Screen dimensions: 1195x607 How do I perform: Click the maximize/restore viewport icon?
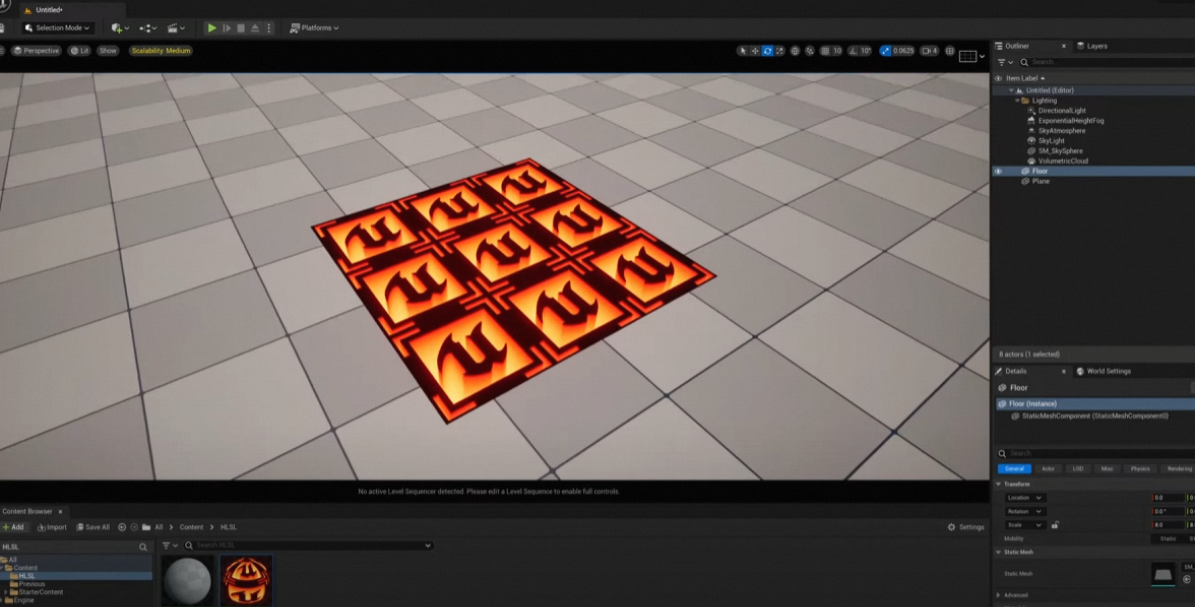click(950, 51)
